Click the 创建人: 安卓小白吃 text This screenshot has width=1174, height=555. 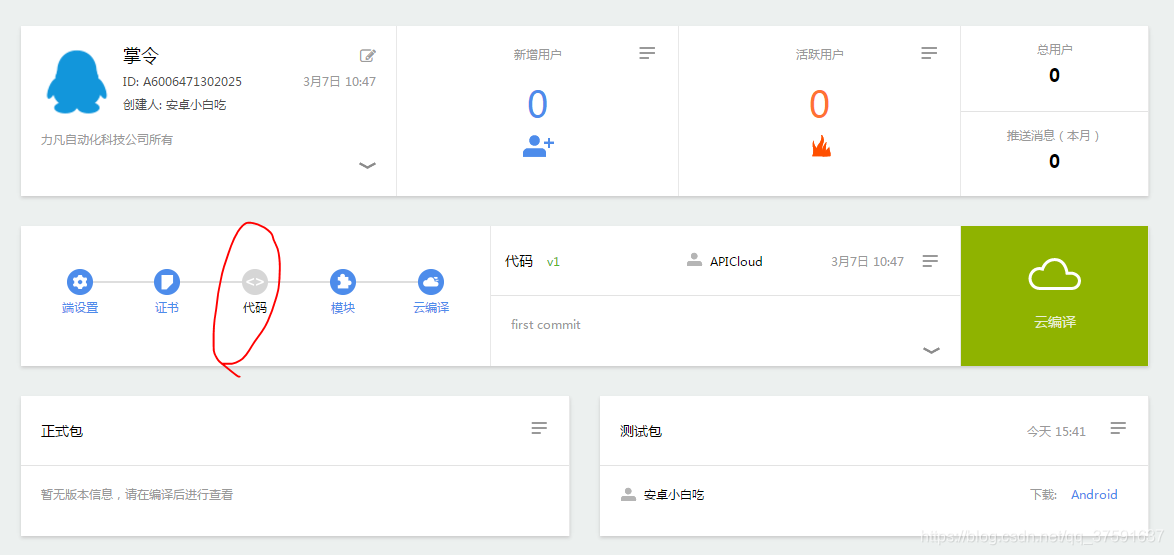point(174,105)
